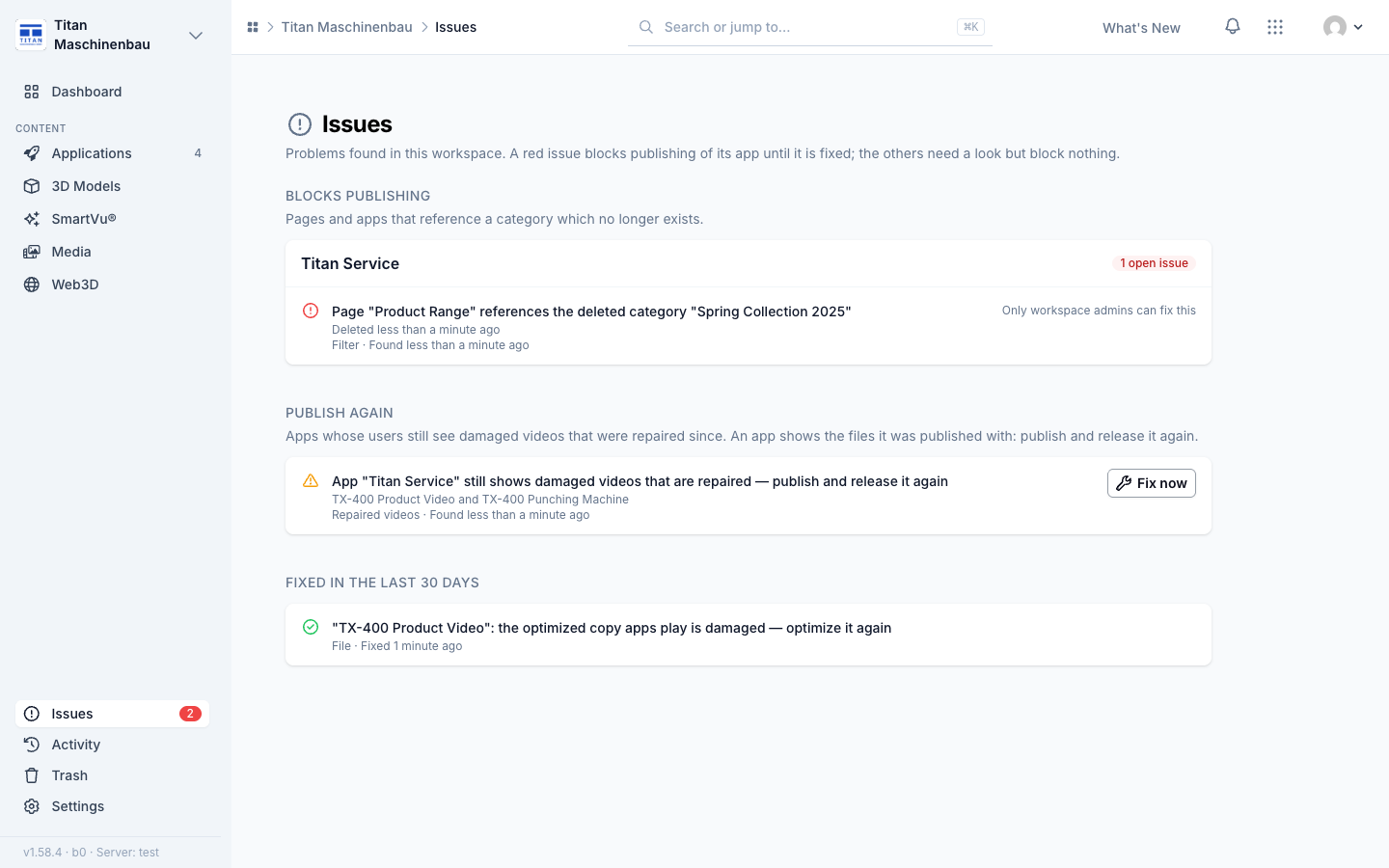
Task: Click the orange warning icon on Titan Service issue
Action: click(311, 480)
